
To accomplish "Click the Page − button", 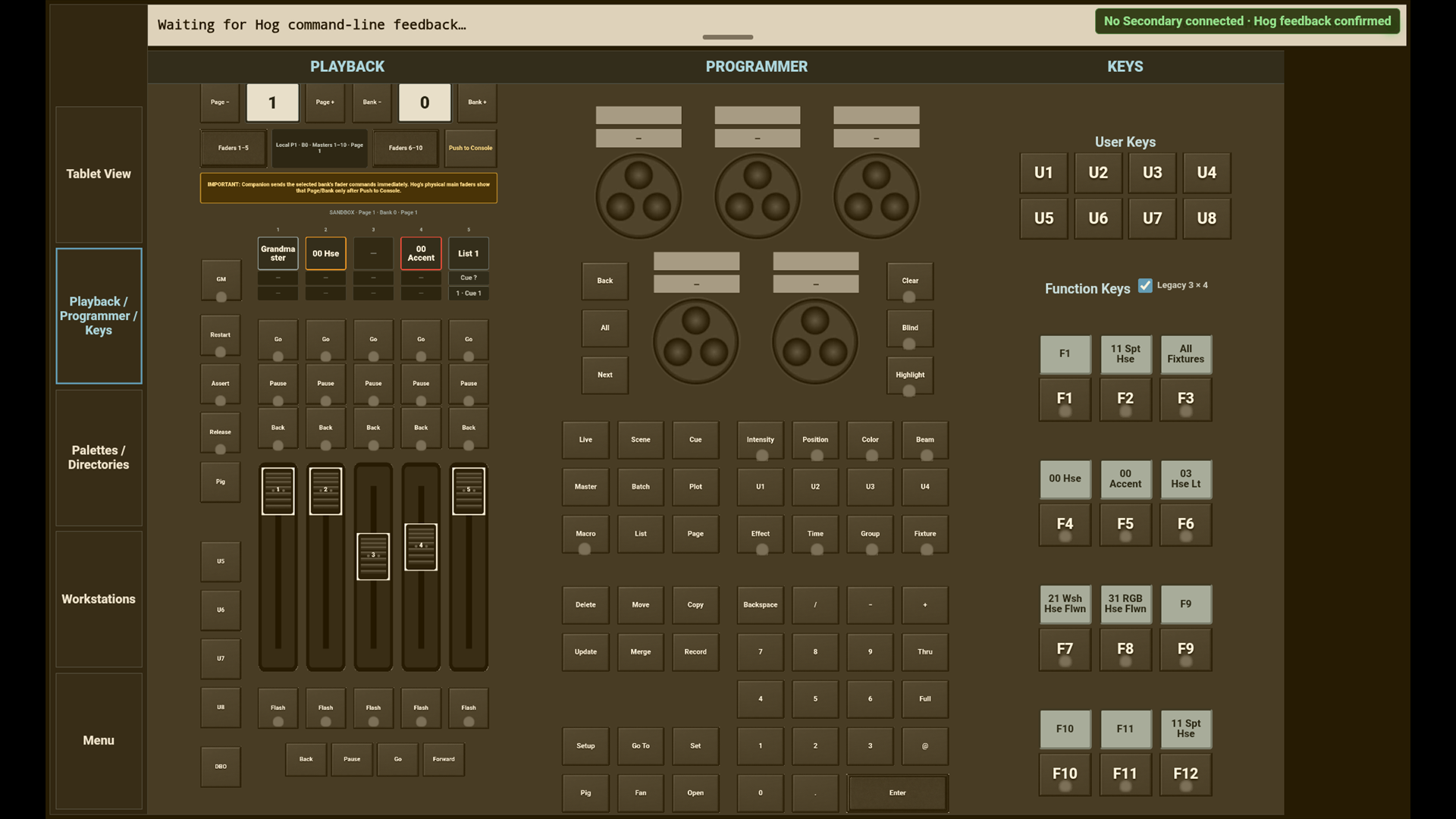I will tap(220, 102).
